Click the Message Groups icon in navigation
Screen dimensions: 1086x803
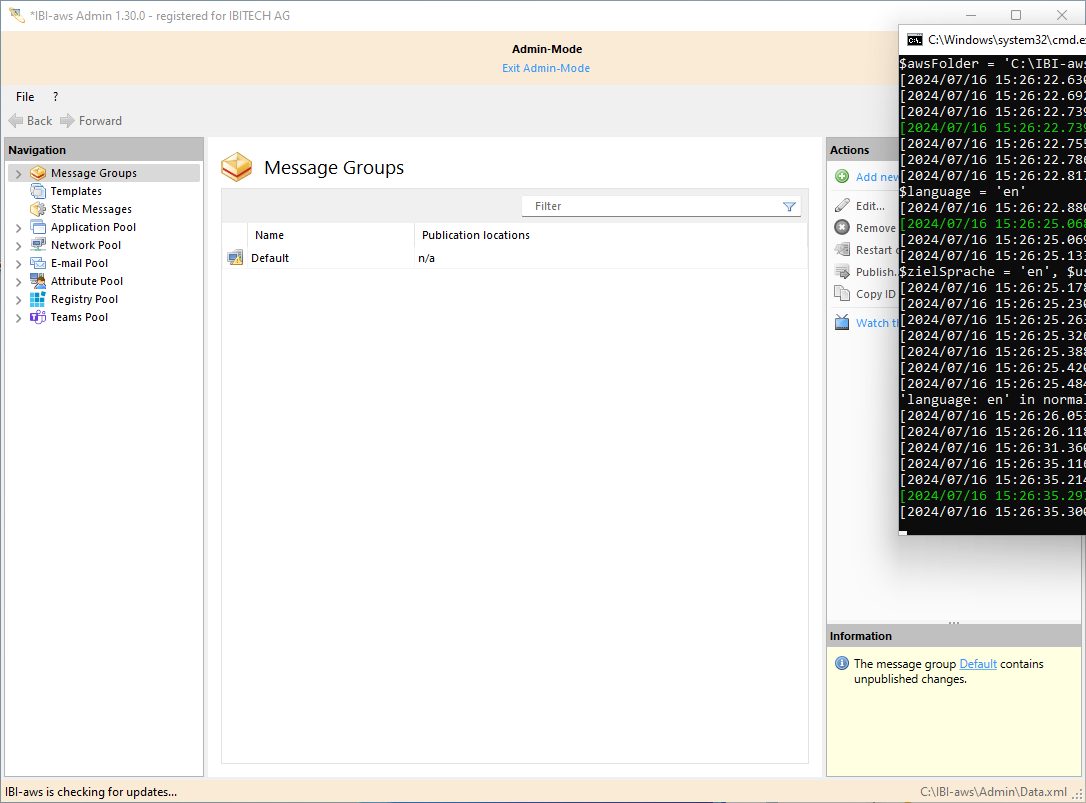tap(38, 173)
